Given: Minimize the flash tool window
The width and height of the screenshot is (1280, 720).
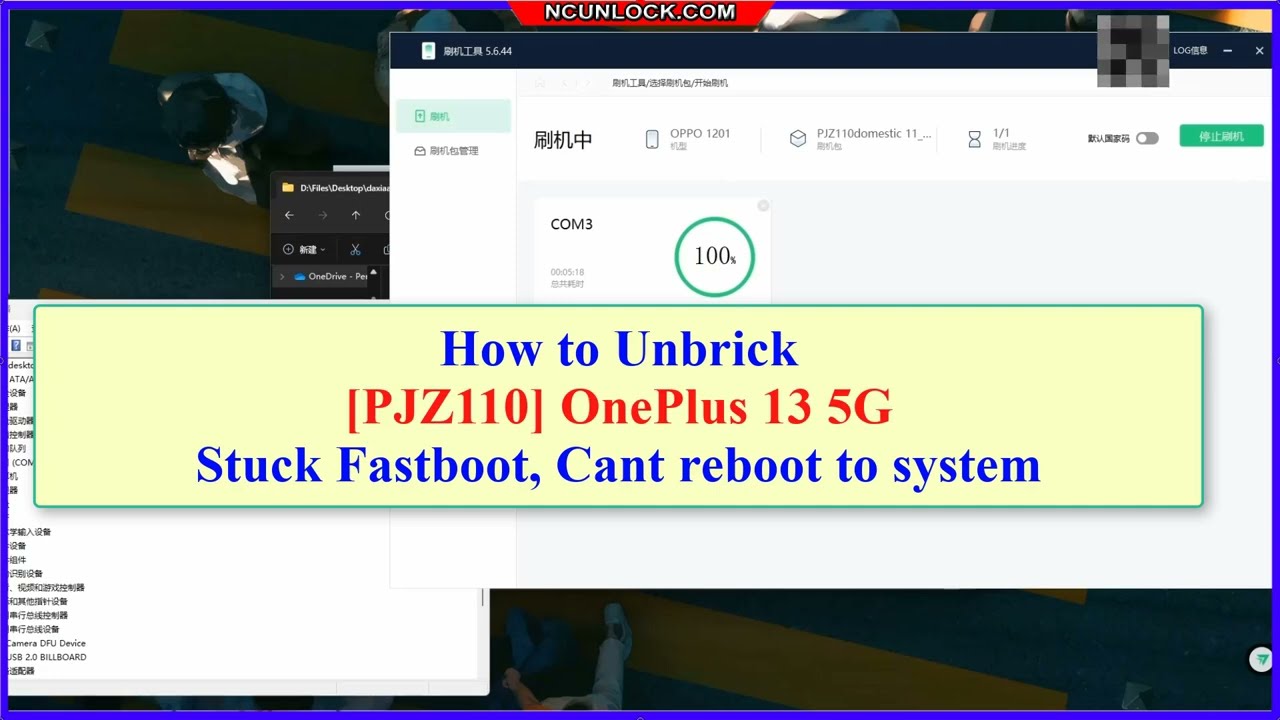Looking at the screenshot, I should point(1227,51).
